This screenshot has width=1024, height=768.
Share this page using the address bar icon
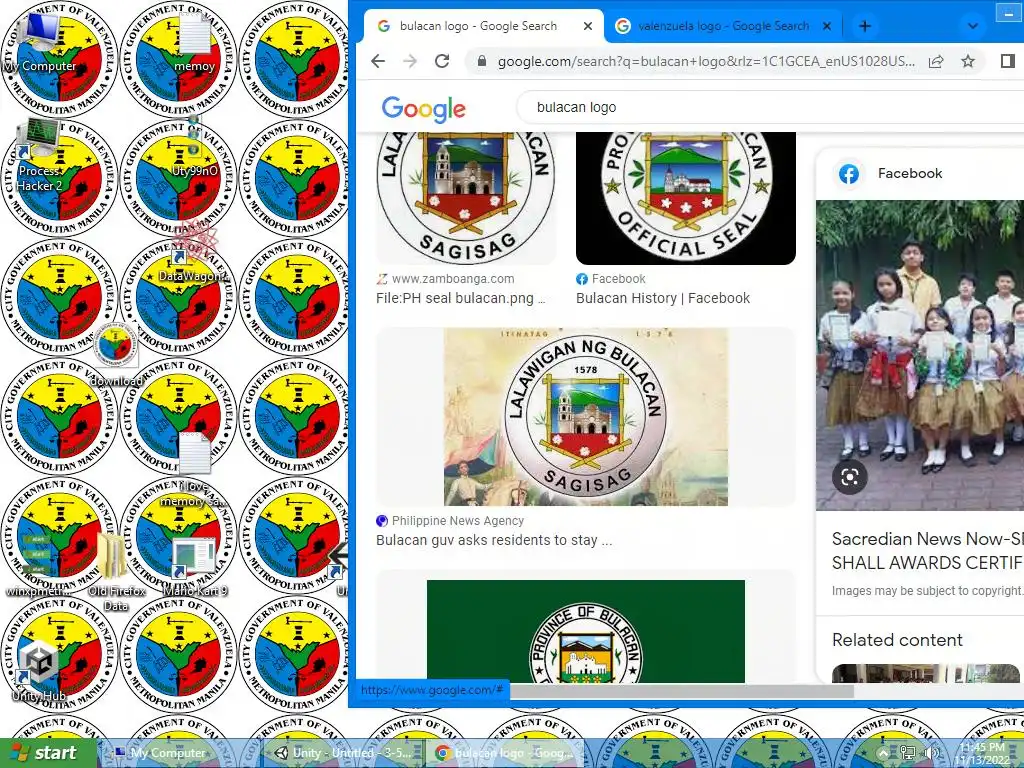[x=936, y=61]
